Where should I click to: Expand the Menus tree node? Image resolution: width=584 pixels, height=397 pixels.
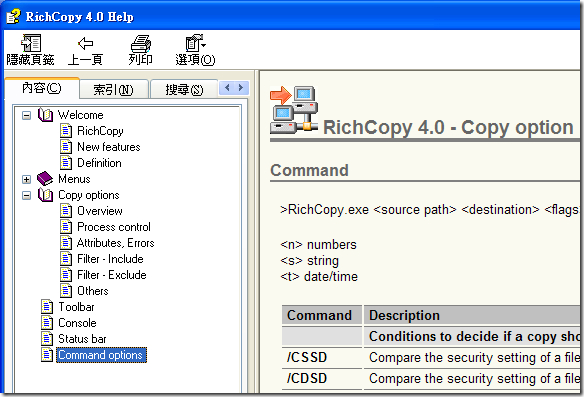26,180
